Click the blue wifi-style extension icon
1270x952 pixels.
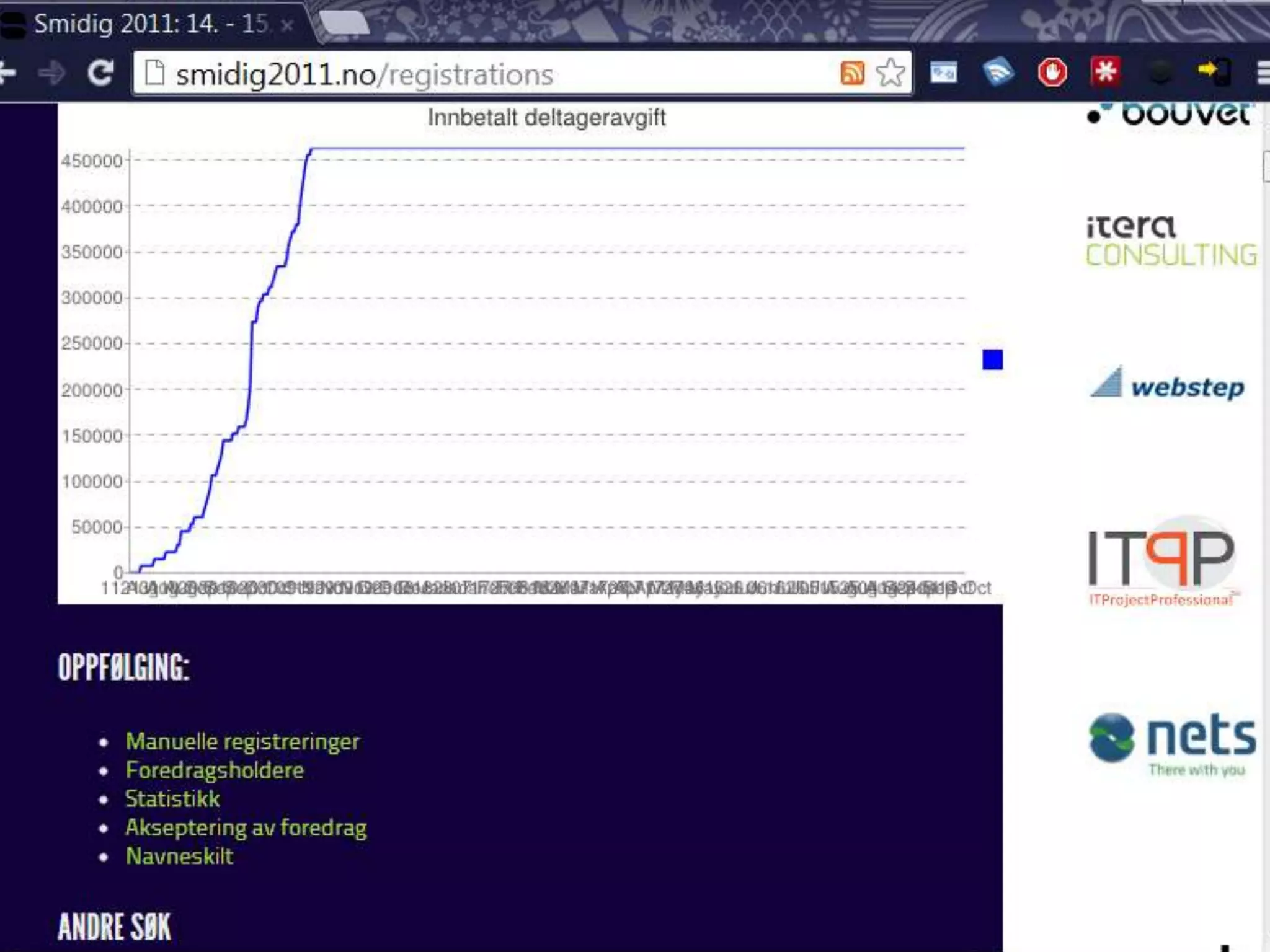pos(998,73)
